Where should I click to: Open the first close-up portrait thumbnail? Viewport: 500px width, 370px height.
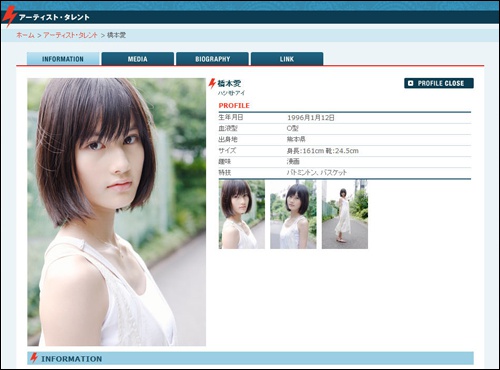(242, 214)
